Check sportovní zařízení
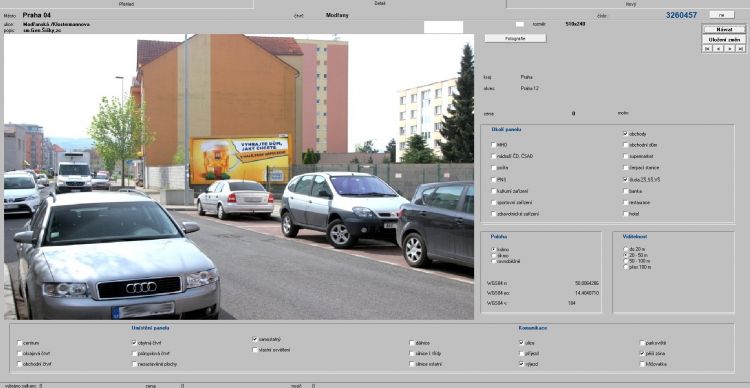The height and width of the screenshot is (388, 750). tap(494, 202)
